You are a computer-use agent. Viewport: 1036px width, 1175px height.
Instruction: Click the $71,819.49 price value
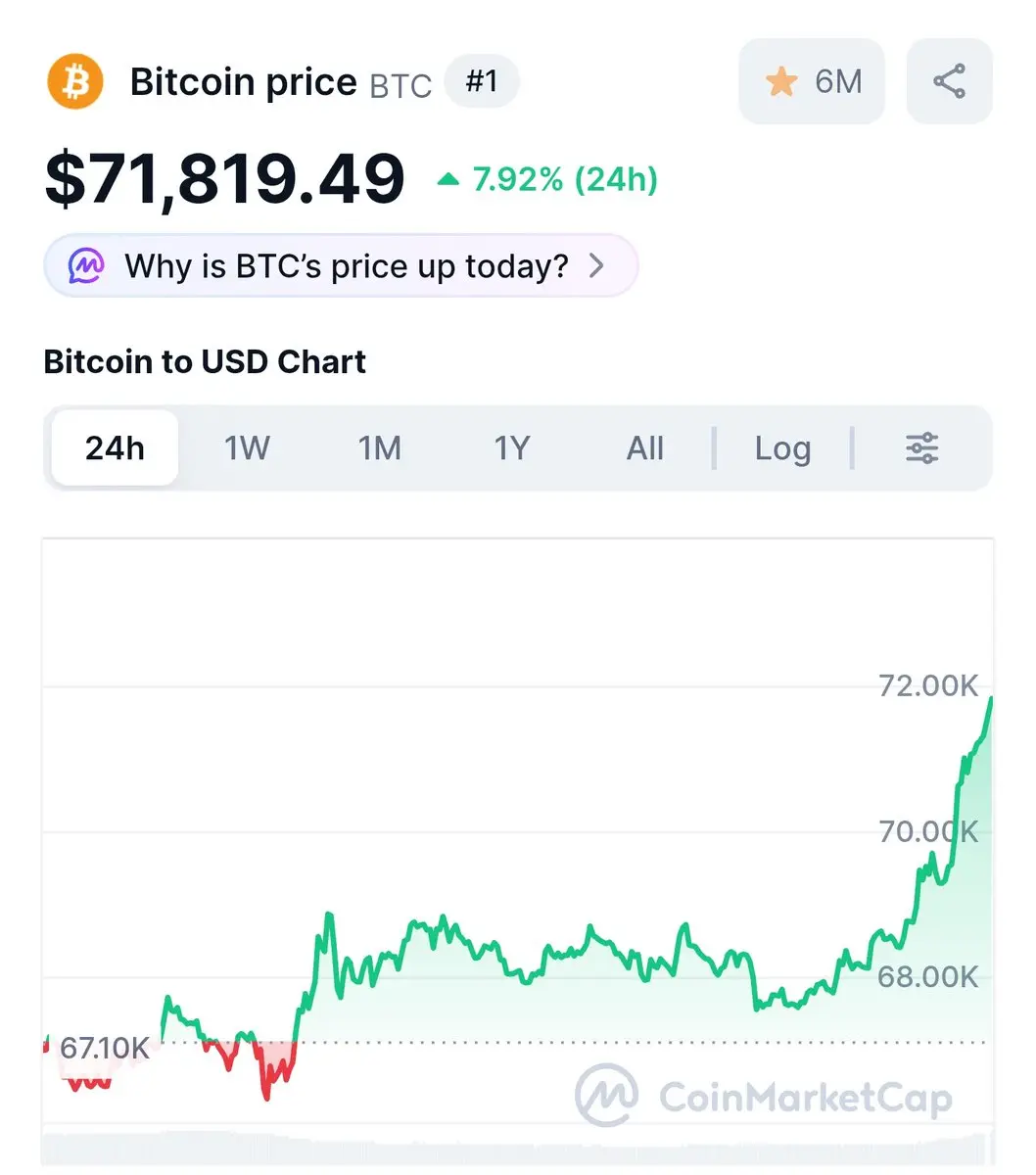pyautogui.click(x=225, y=179)
